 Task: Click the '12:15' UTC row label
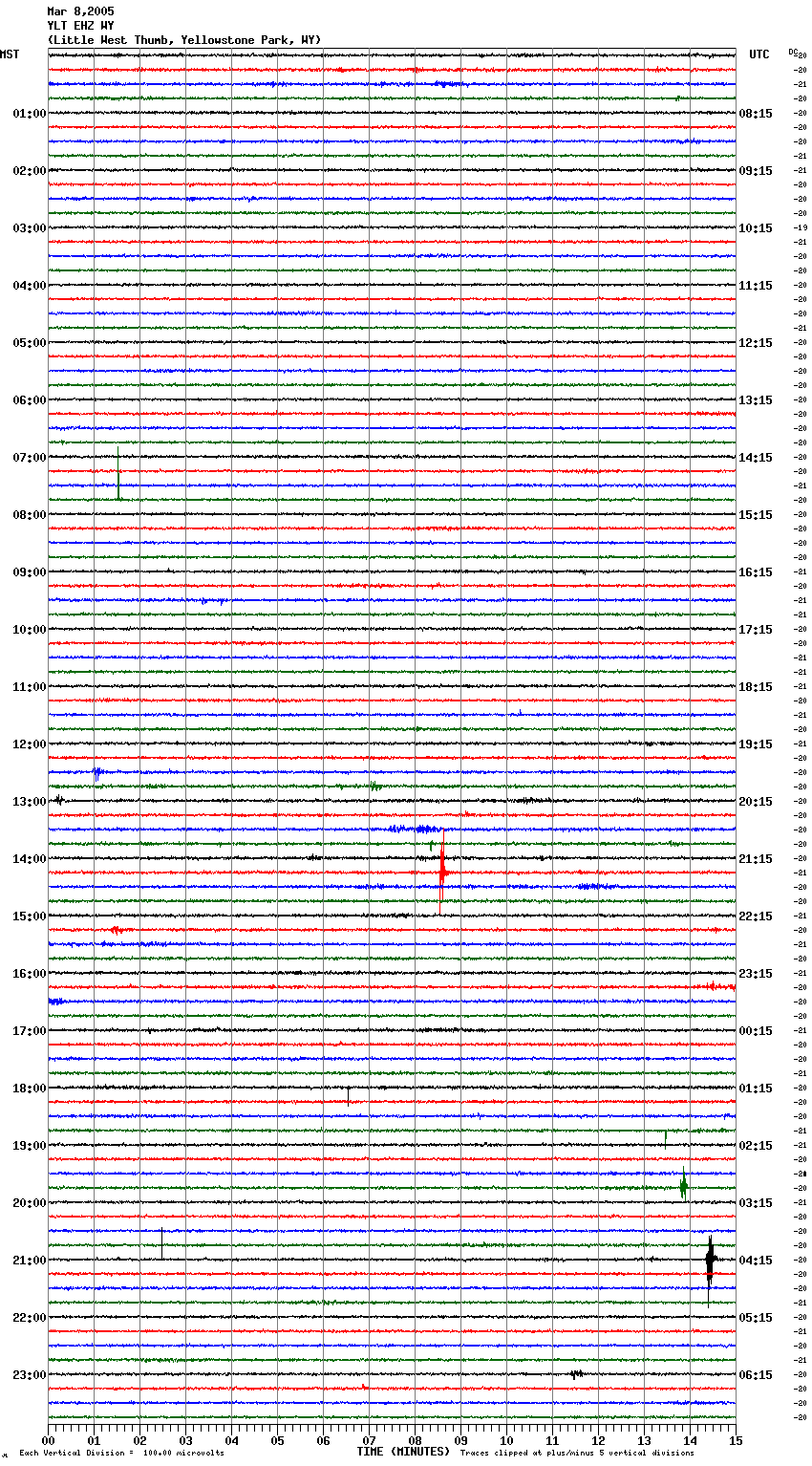[x=756, y=343]
